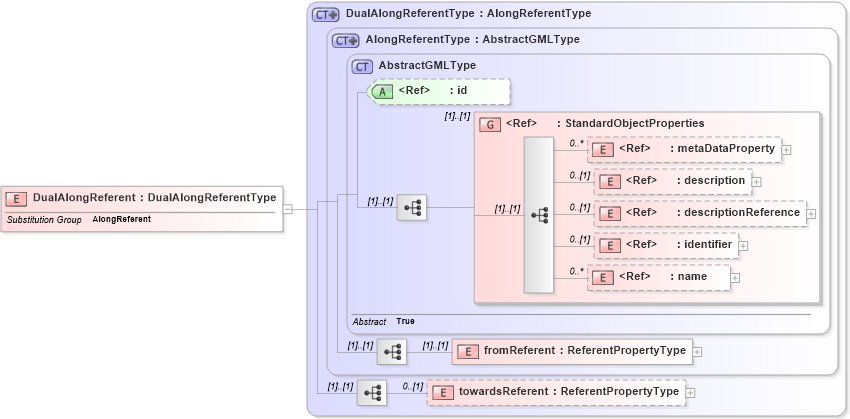This screenshot has width=850, height=419.
Task: Click the AbstractGMLType title text
Action: click(x=427, y=66)
